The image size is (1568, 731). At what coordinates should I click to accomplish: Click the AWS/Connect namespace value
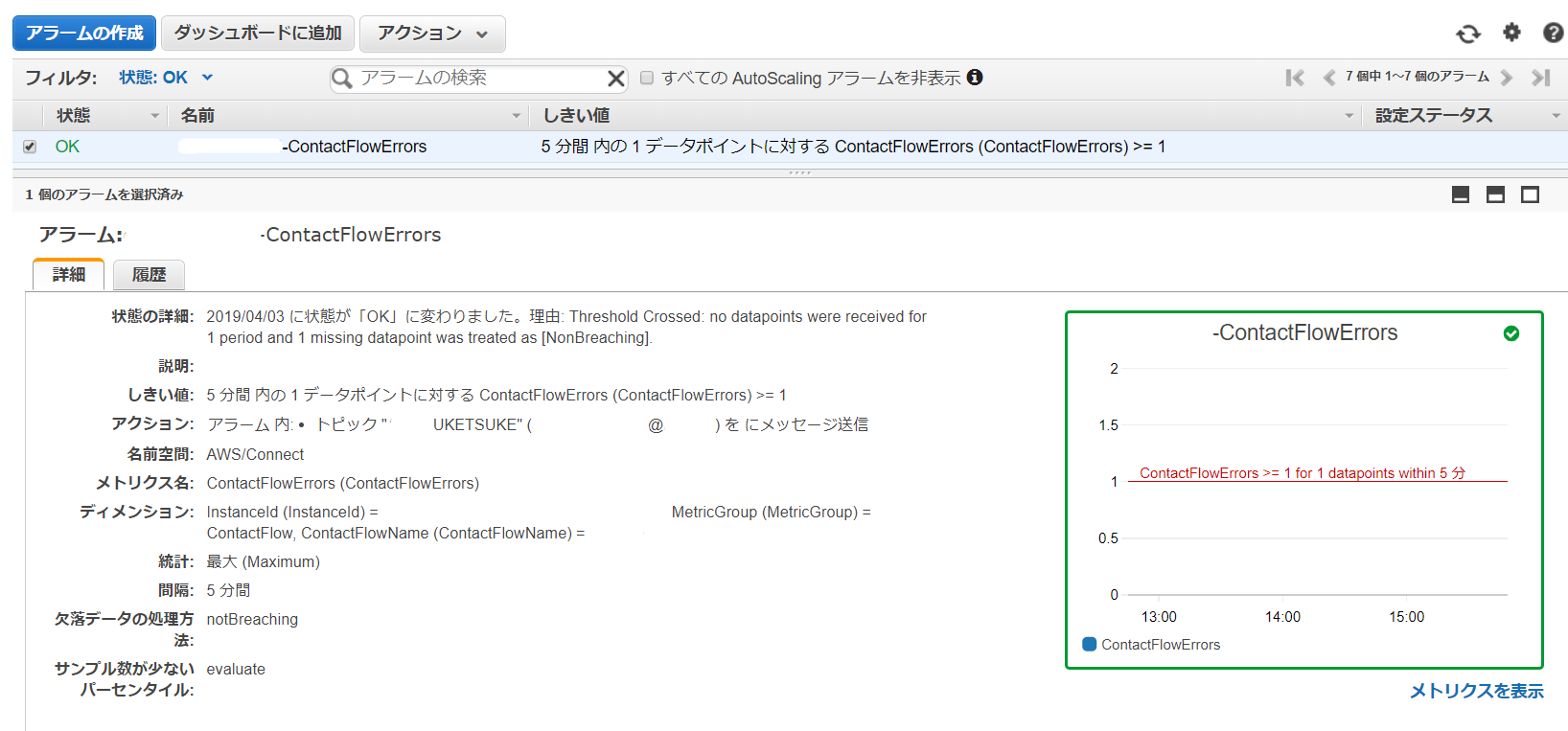(255, 454)
